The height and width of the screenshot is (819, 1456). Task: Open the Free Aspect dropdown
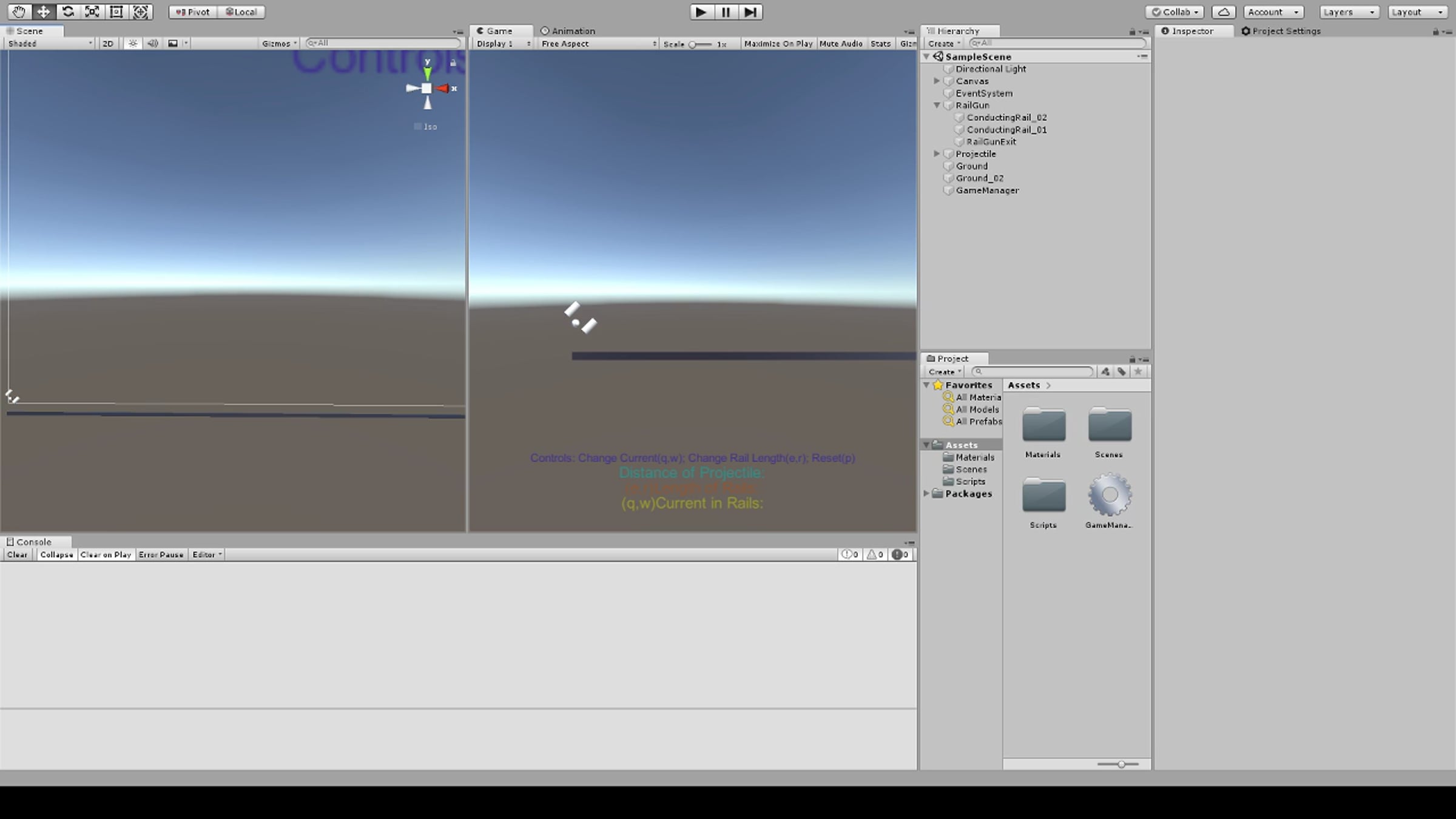[x=598, y=44]
